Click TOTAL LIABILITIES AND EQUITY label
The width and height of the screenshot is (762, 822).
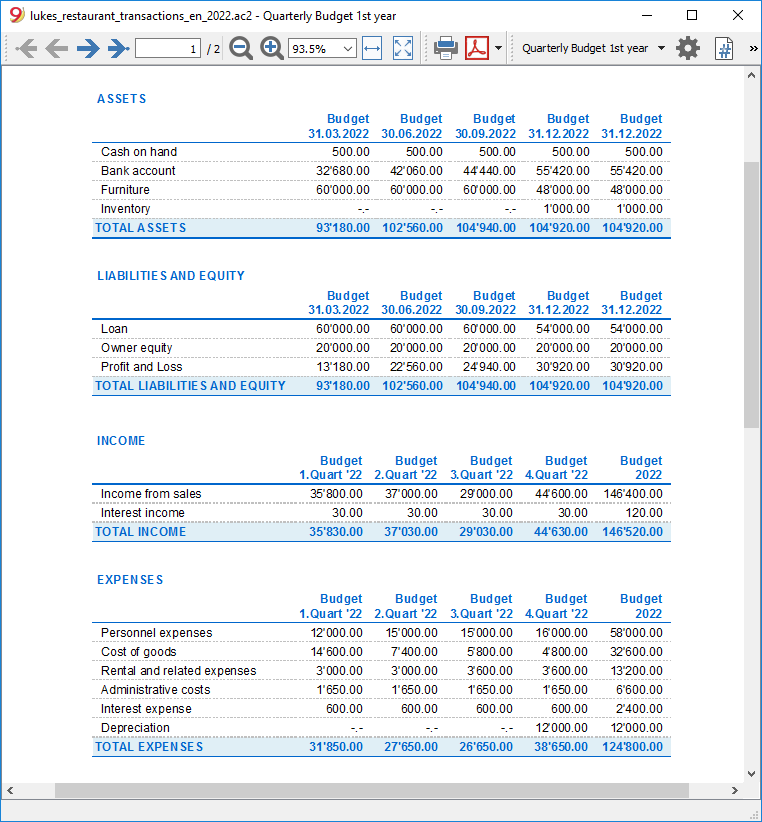tap(190, 386)
